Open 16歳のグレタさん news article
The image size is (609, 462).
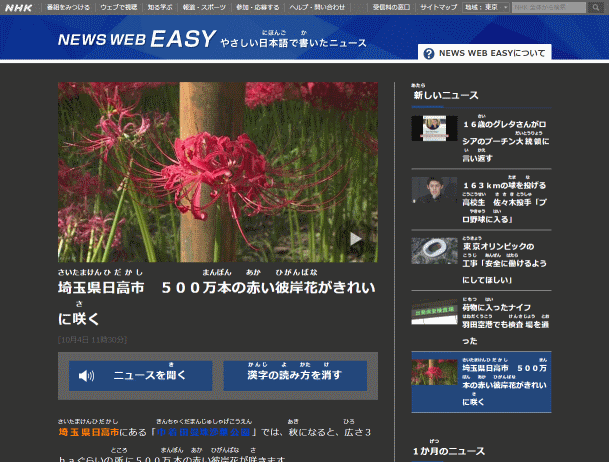click(x=506, y=141)
